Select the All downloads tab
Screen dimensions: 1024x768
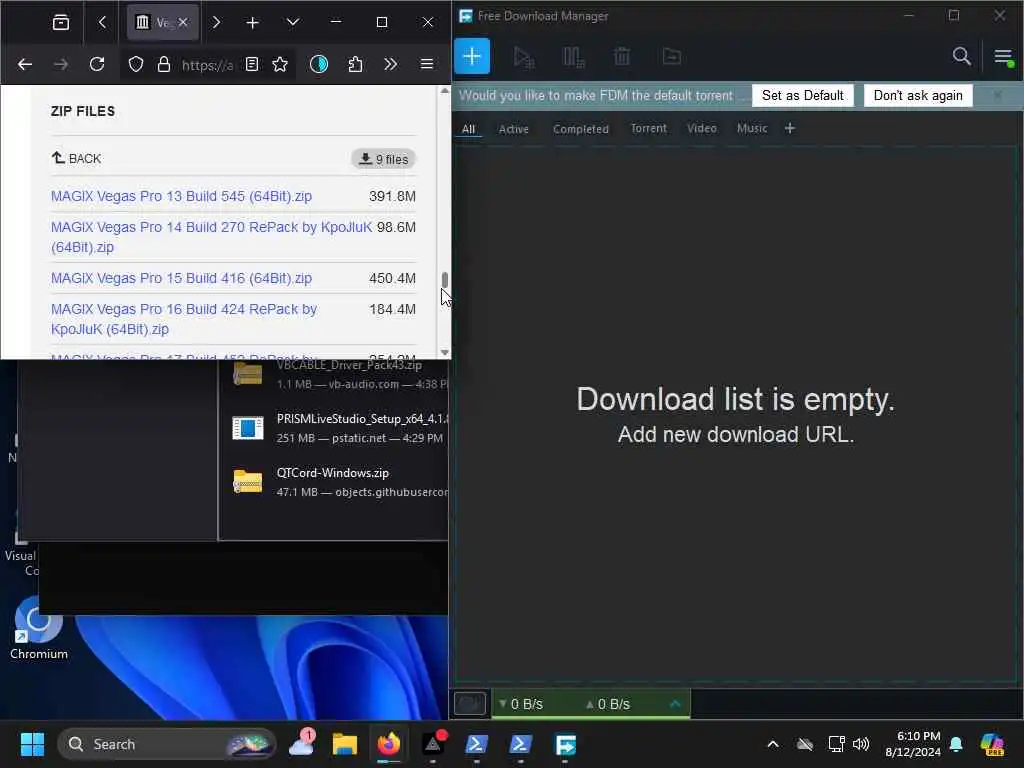[x=468, y=129]
